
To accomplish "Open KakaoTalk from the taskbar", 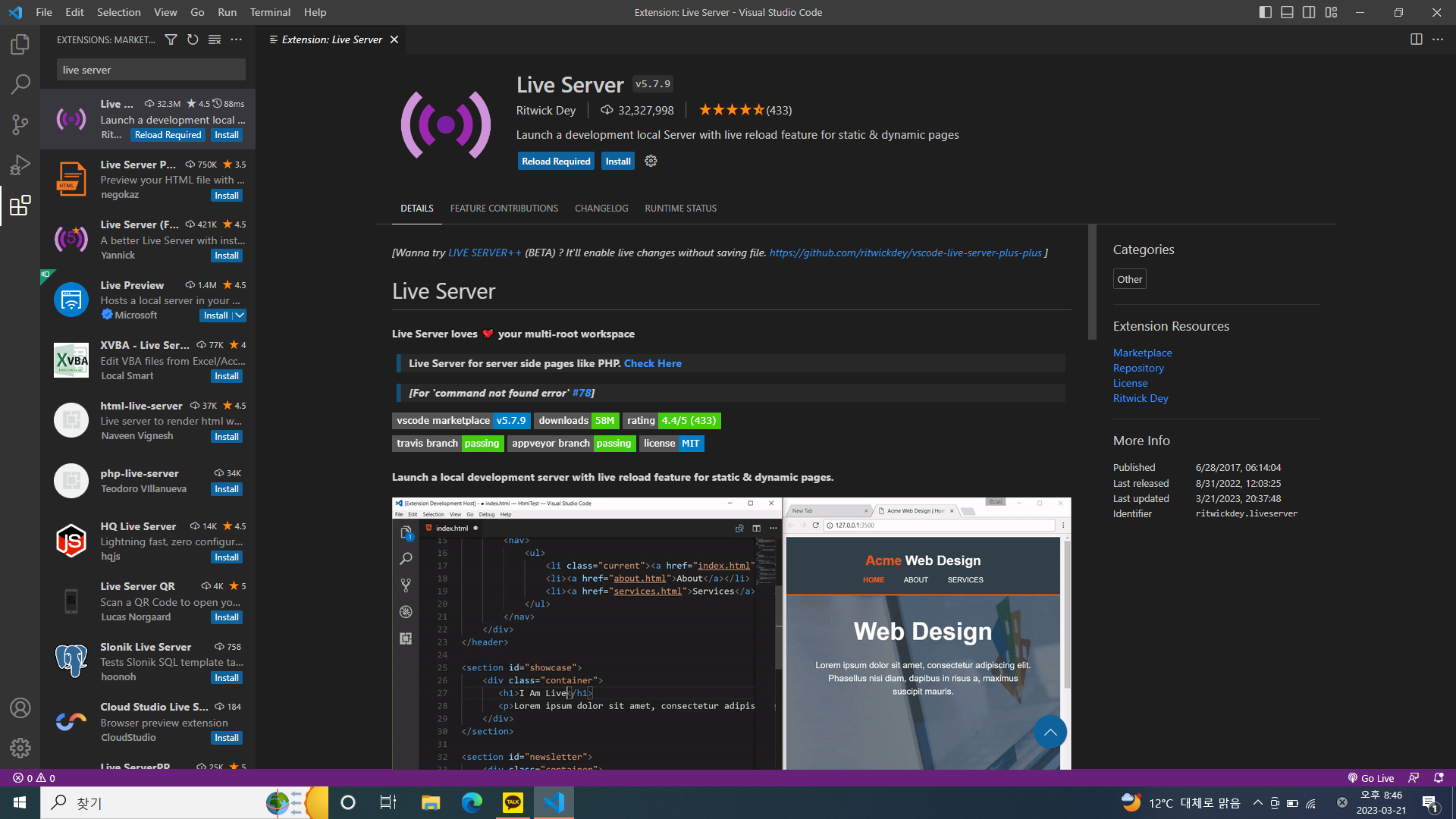I will point(513,802).
